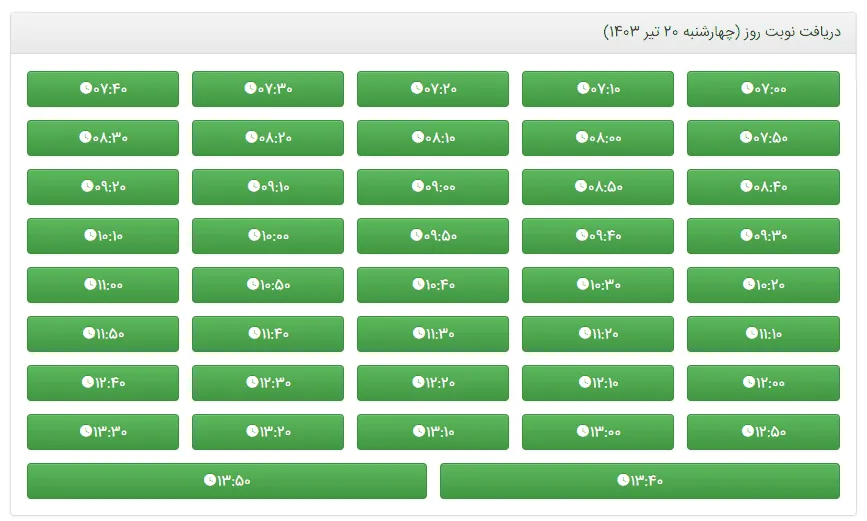Click the clock icon on the 13:50 slot
The image size is (867, 521).
click(209, 481)
